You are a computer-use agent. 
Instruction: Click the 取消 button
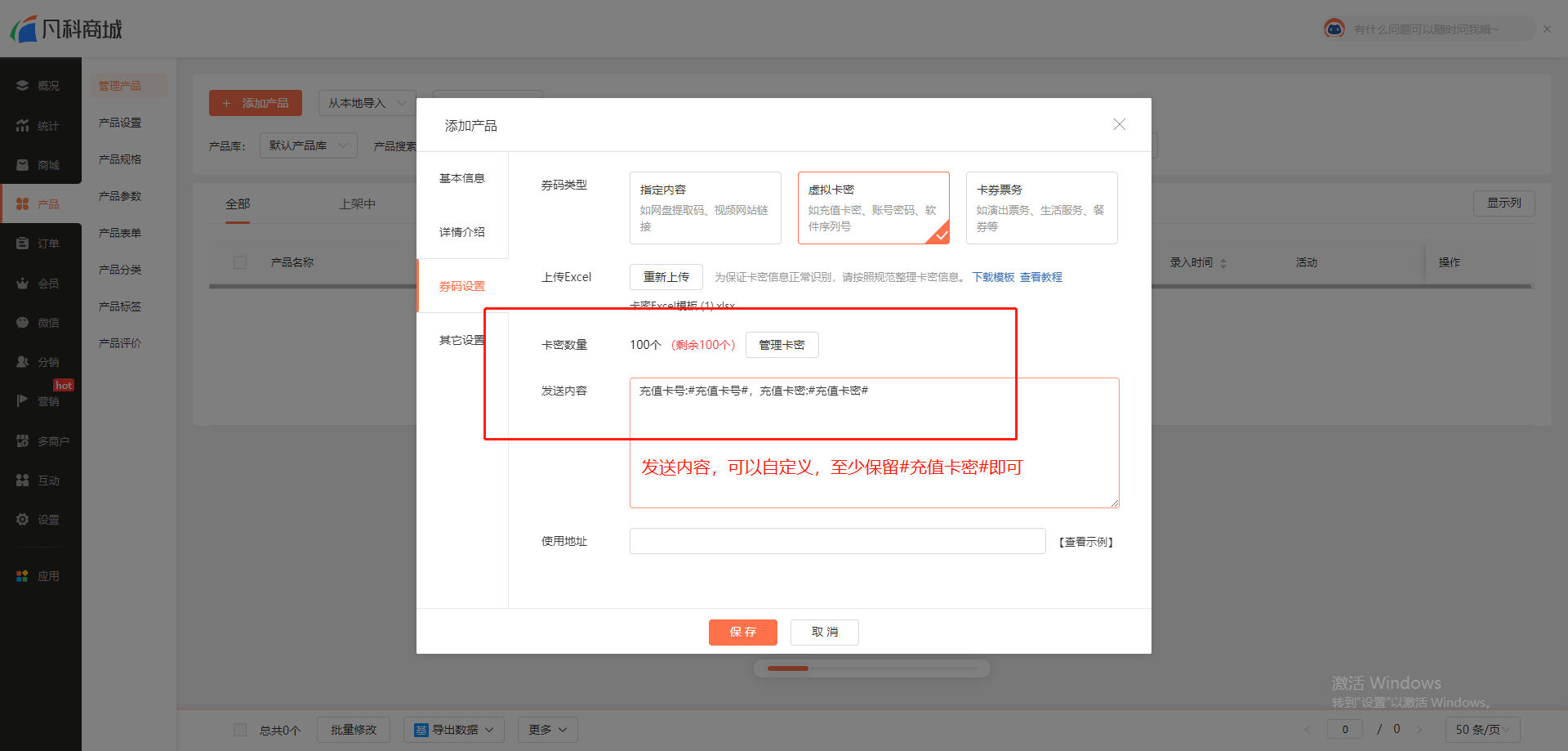(x=825, y=633)
